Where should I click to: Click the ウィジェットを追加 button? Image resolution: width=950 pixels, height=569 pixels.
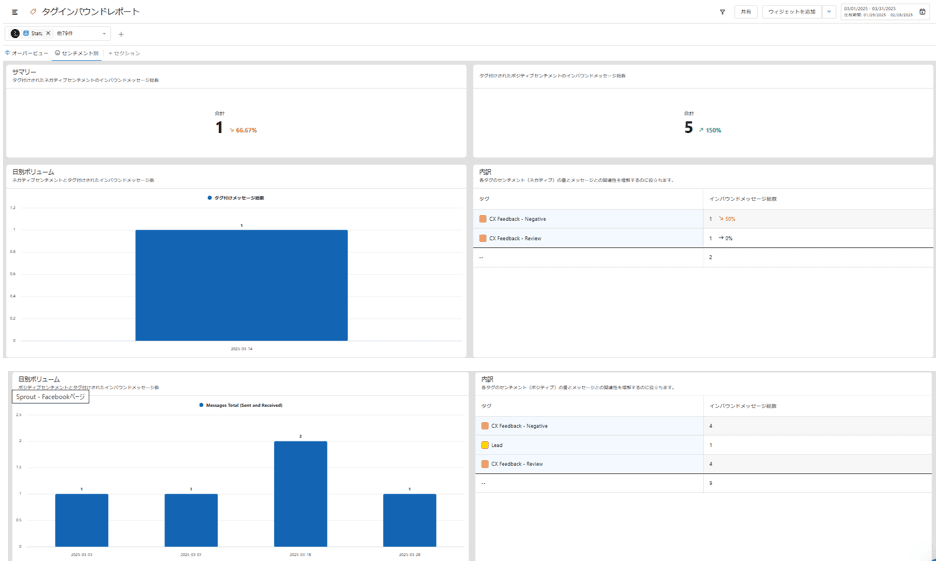[791, 12]
